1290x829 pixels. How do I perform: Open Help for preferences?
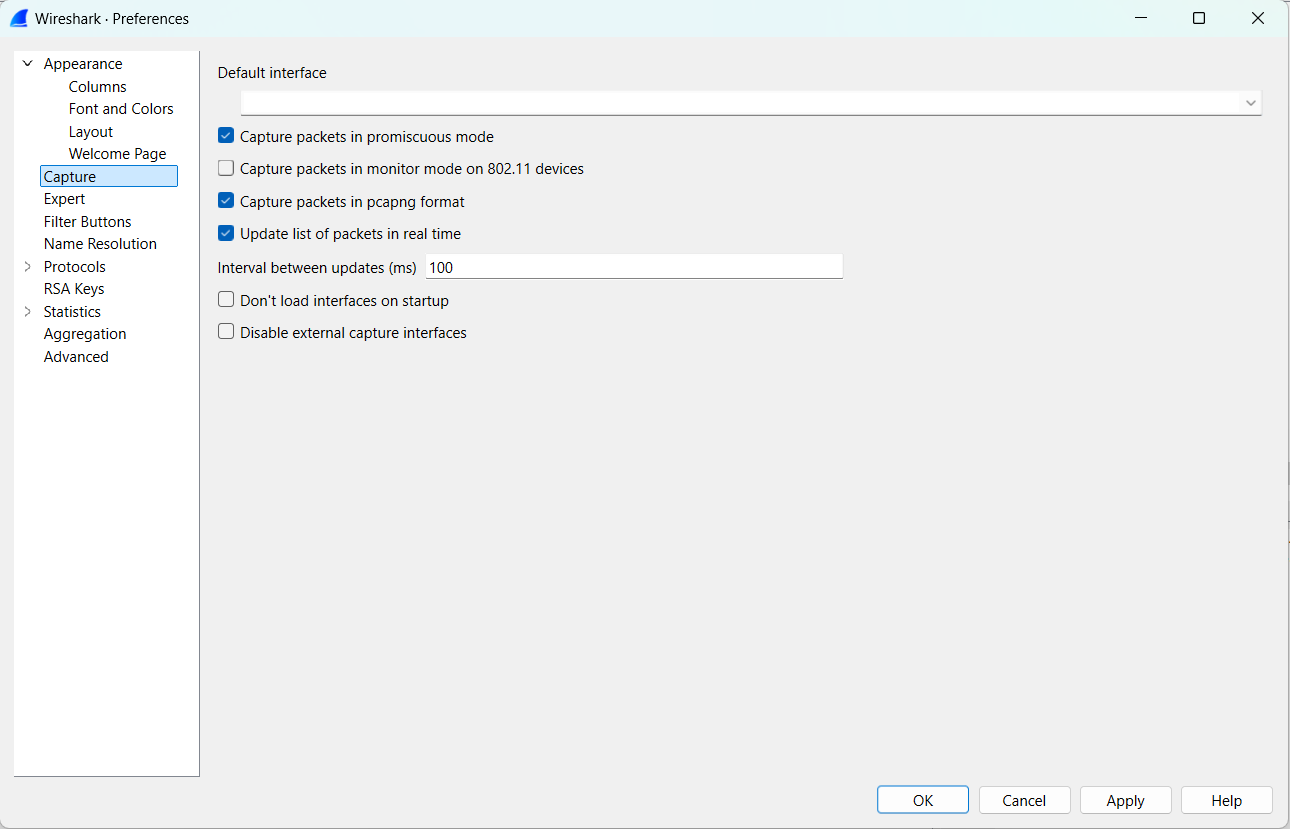[x=1226, y=800]
